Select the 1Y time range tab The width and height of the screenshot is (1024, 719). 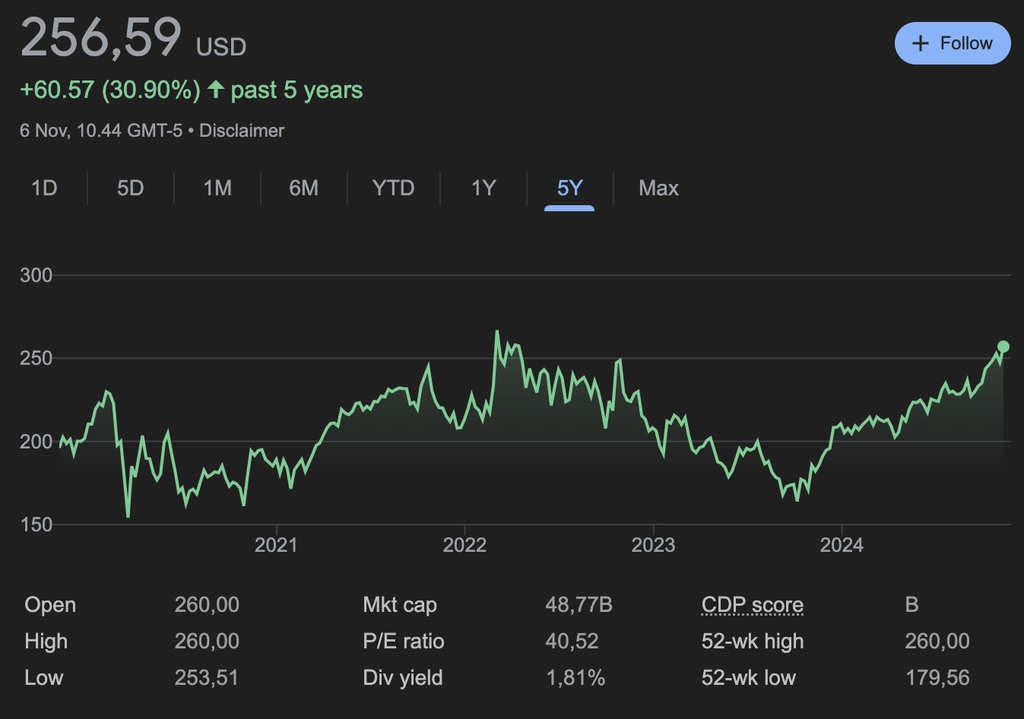(483, 188)
